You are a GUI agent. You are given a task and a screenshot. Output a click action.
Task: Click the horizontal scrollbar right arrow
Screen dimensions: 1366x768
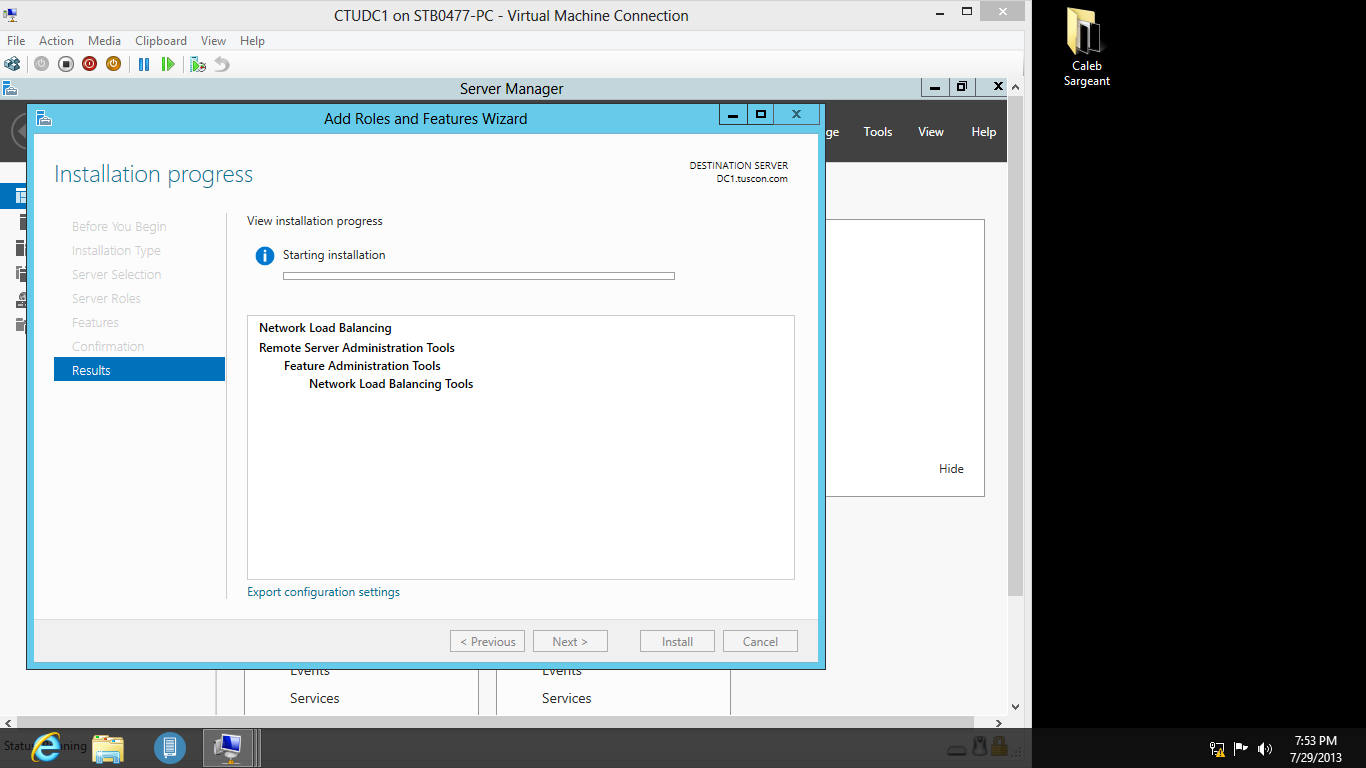[x=999, y=722]
